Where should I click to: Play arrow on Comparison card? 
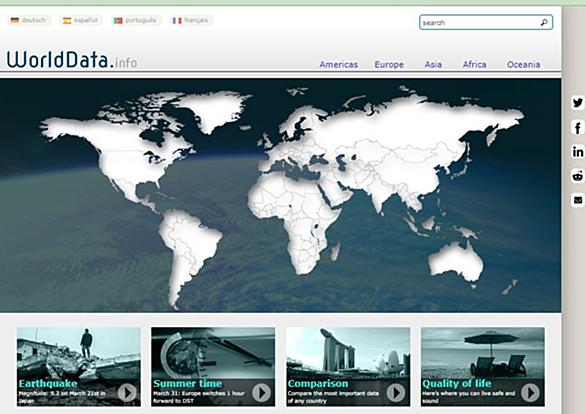point(396,393)
